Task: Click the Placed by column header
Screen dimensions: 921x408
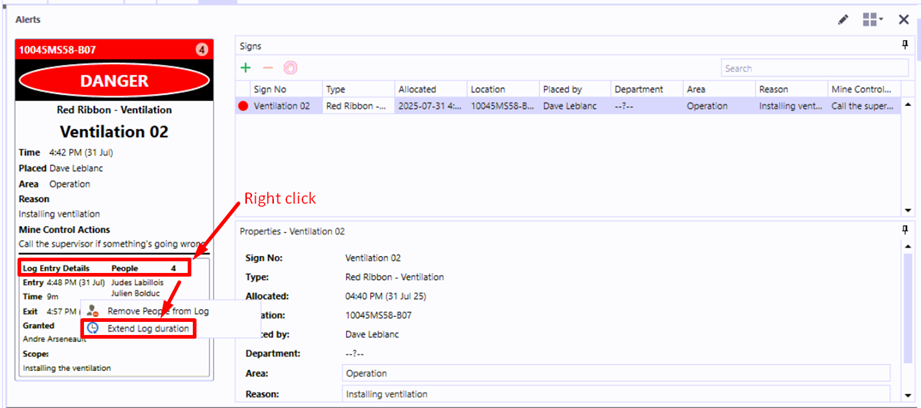Action: (x=562, y=89)
